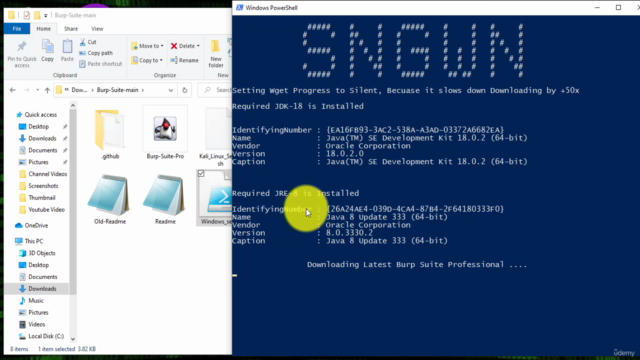Click the red Delete X icon
Screen dimensions: 640x360
pyautogui.click(x=174, y=46)
